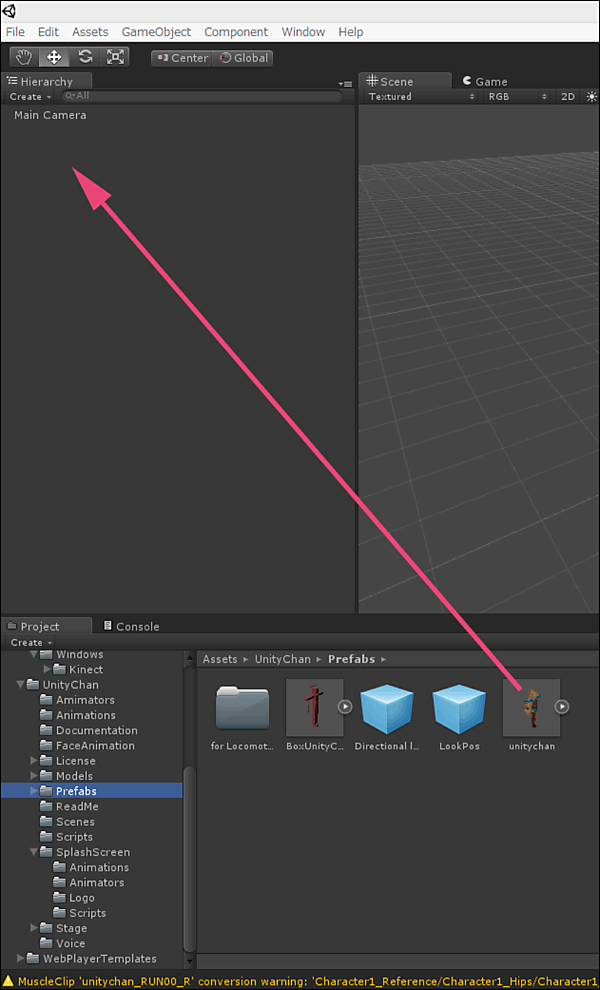This screenshot has width=600, height=990.
Task: Open the Textured draw mode dropdown
Action: tap(421, 97)
